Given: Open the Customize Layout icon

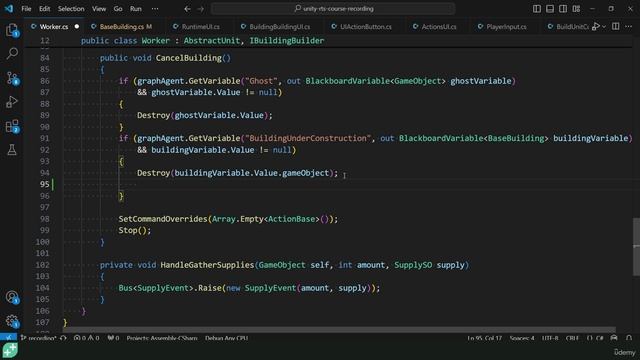Looking at the screenshot, I should [x=576, y=9].
